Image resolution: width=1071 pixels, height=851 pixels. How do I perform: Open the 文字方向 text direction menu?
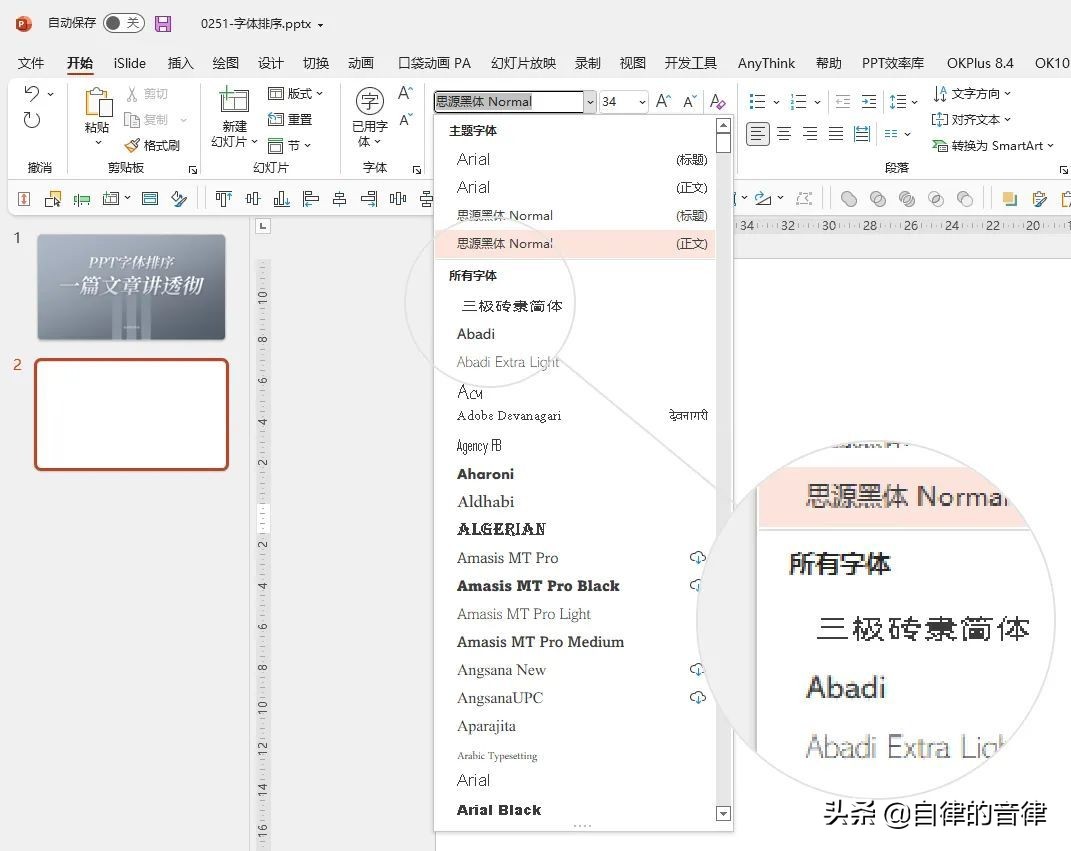pyautogui.click(x=971, y=93)
